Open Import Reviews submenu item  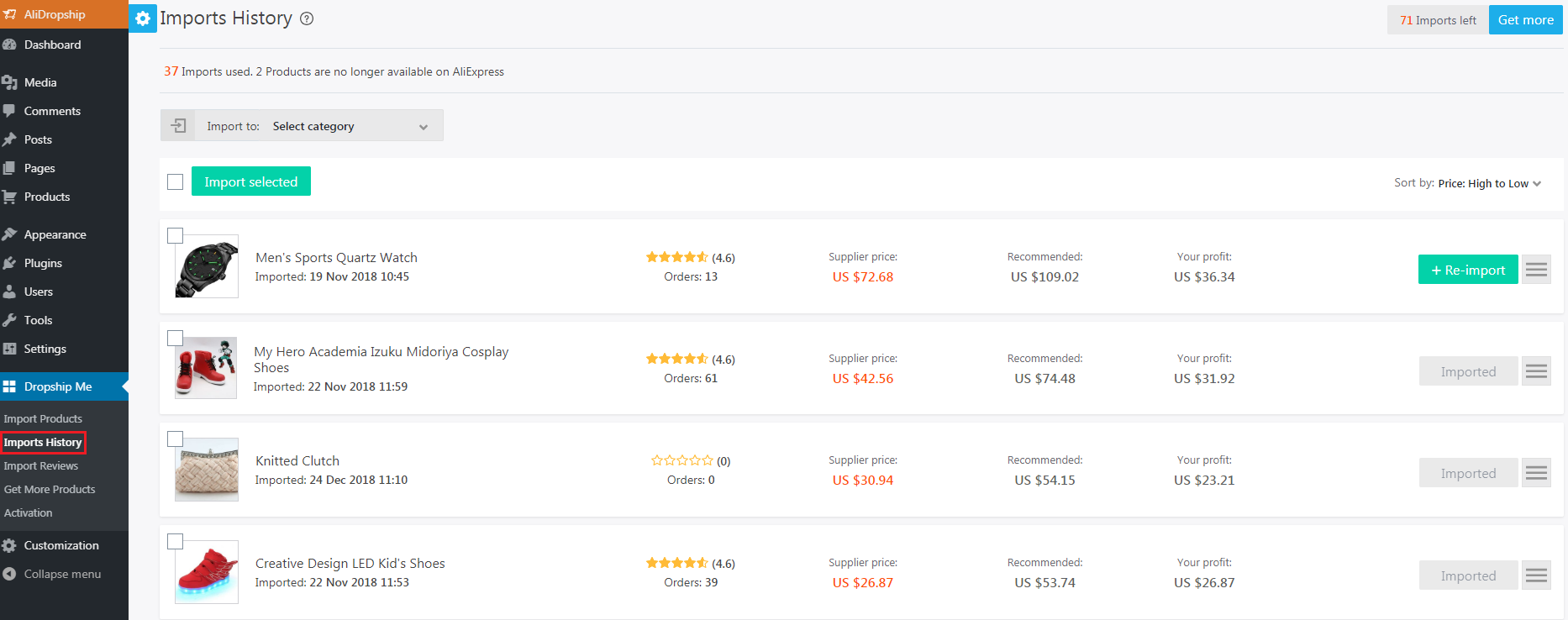coord(41,465)
